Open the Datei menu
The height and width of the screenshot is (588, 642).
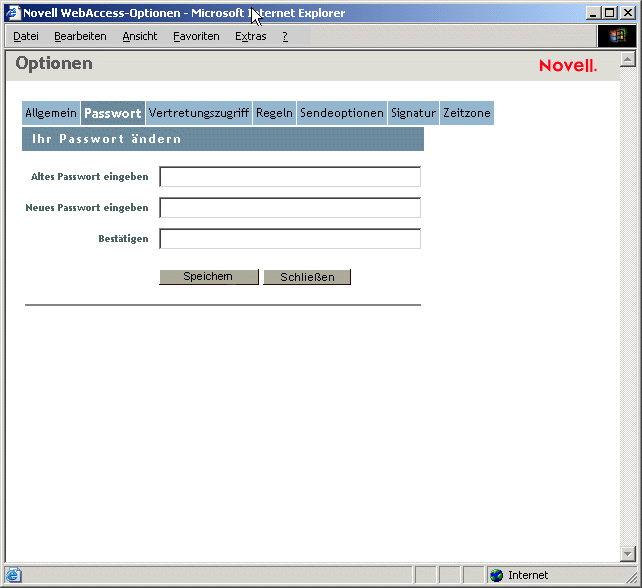click(x=26, y=36)
